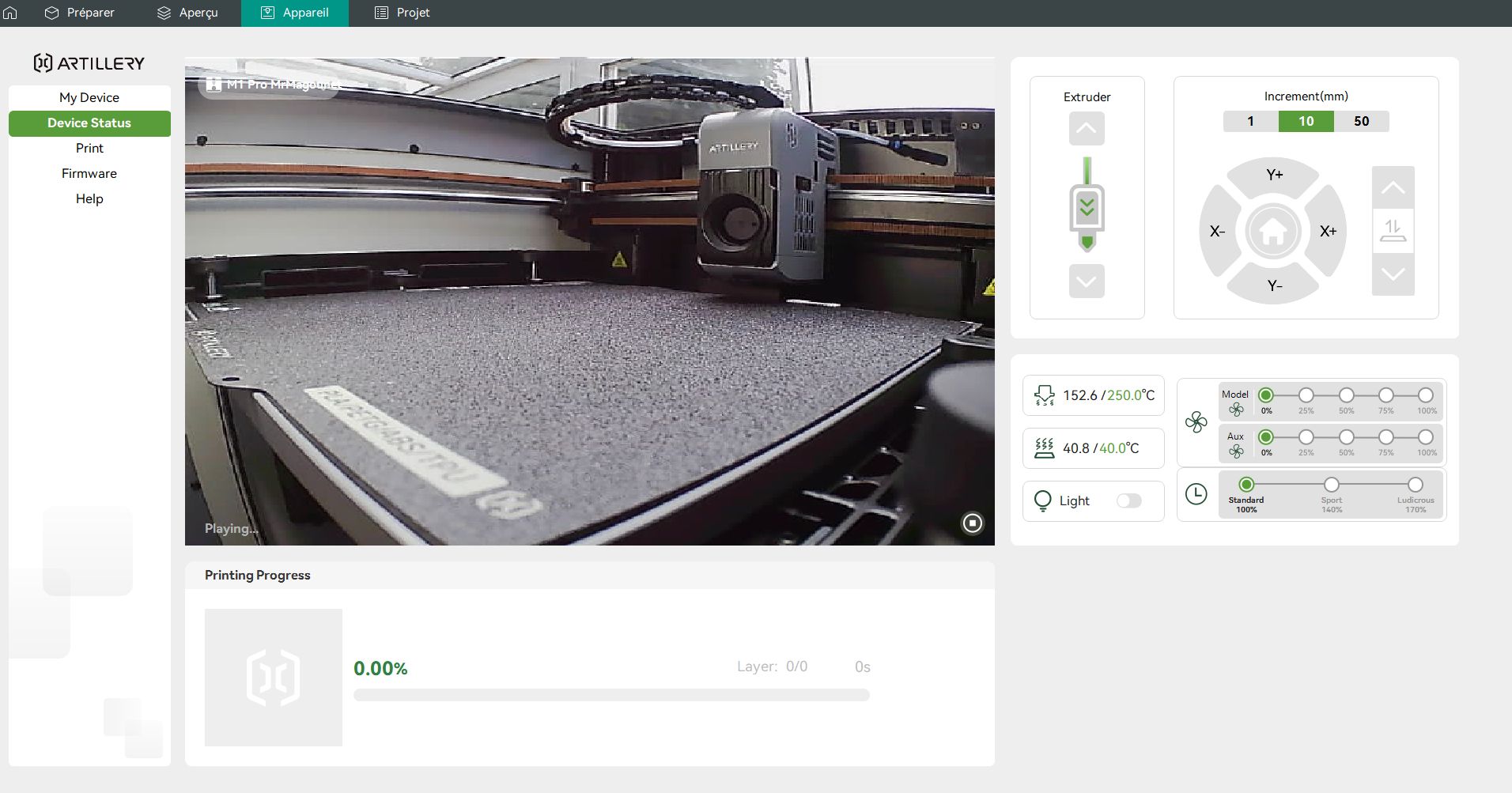Screen dimensions: 1512x793
Task: Retract filament with extruder up arrow
Action: tap(1087, 128)
